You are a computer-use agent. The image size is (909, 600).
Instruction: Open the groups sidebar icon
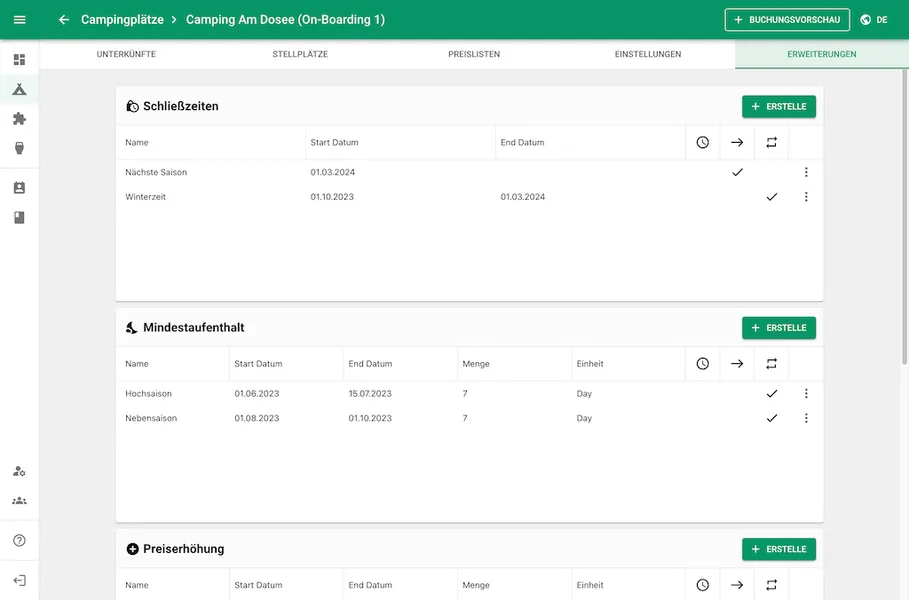coord(19,501)
